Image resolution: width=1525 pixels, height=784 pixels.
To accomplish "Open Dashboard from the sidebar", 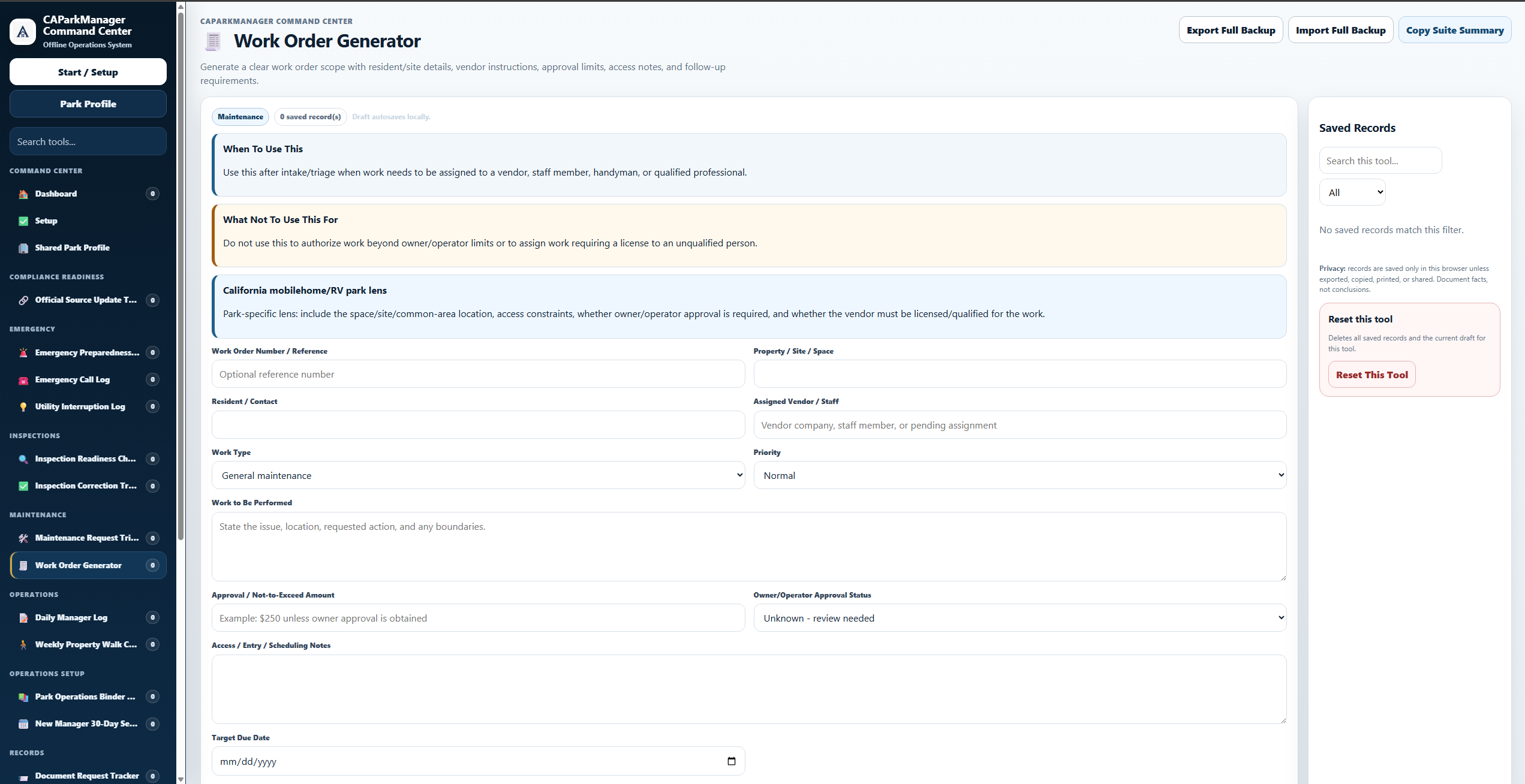I will pos(88,194).
